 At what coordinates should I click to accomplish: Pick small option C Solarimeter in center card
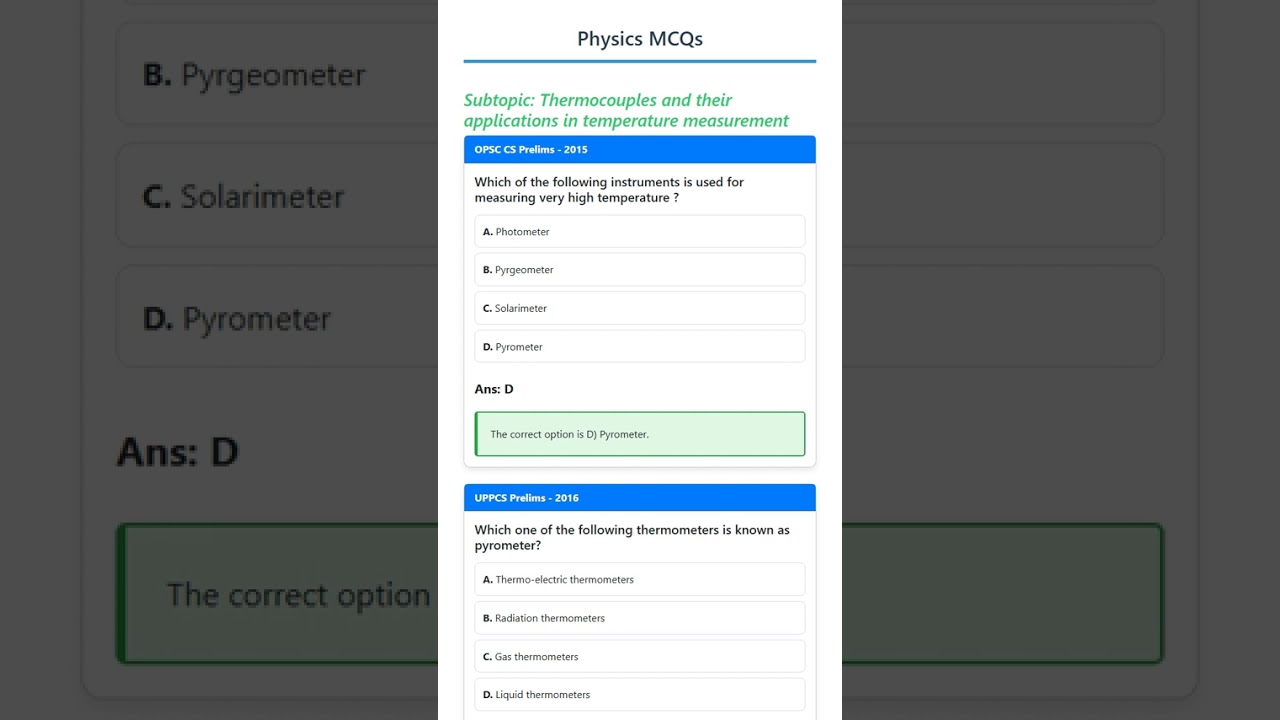click(x=639, y=308)
